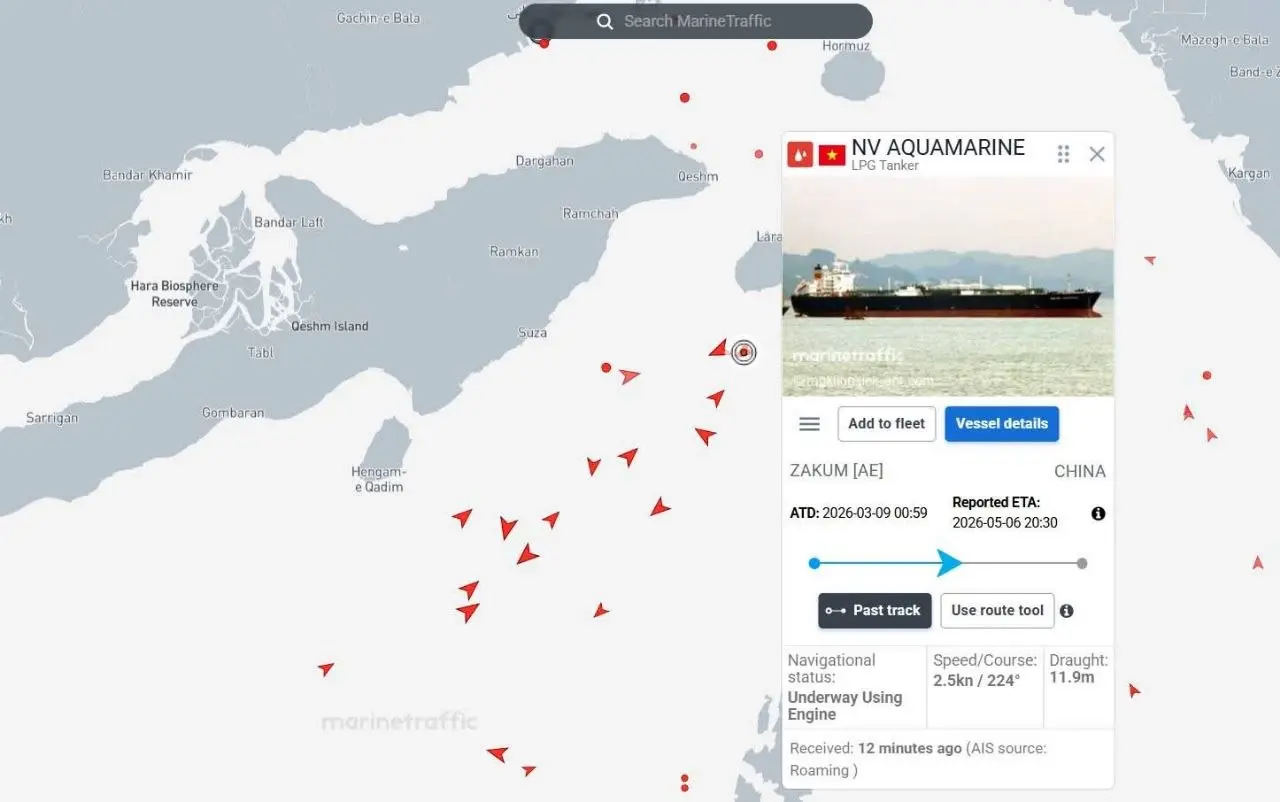Click the Hara Biosphere Reserve label

tap(174, 294)
